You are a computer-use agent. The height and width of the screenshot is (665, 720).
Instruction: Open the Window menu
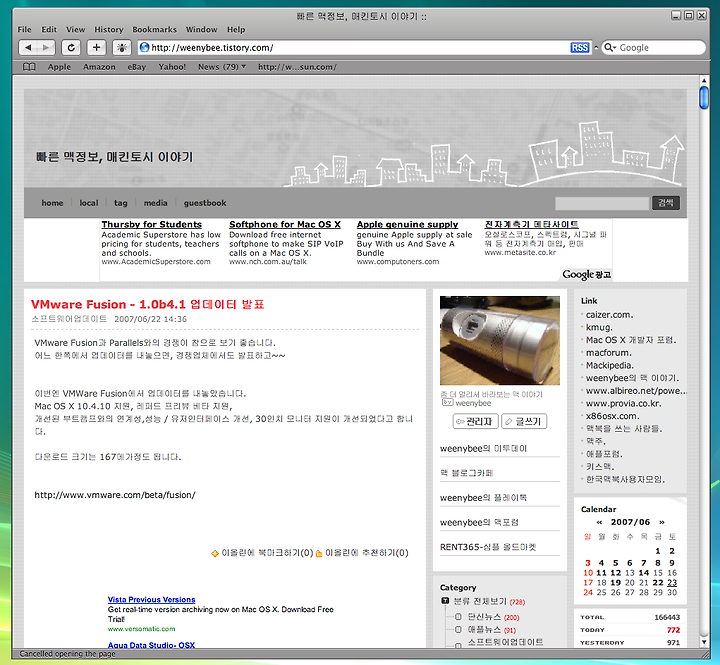click(201, 29)
